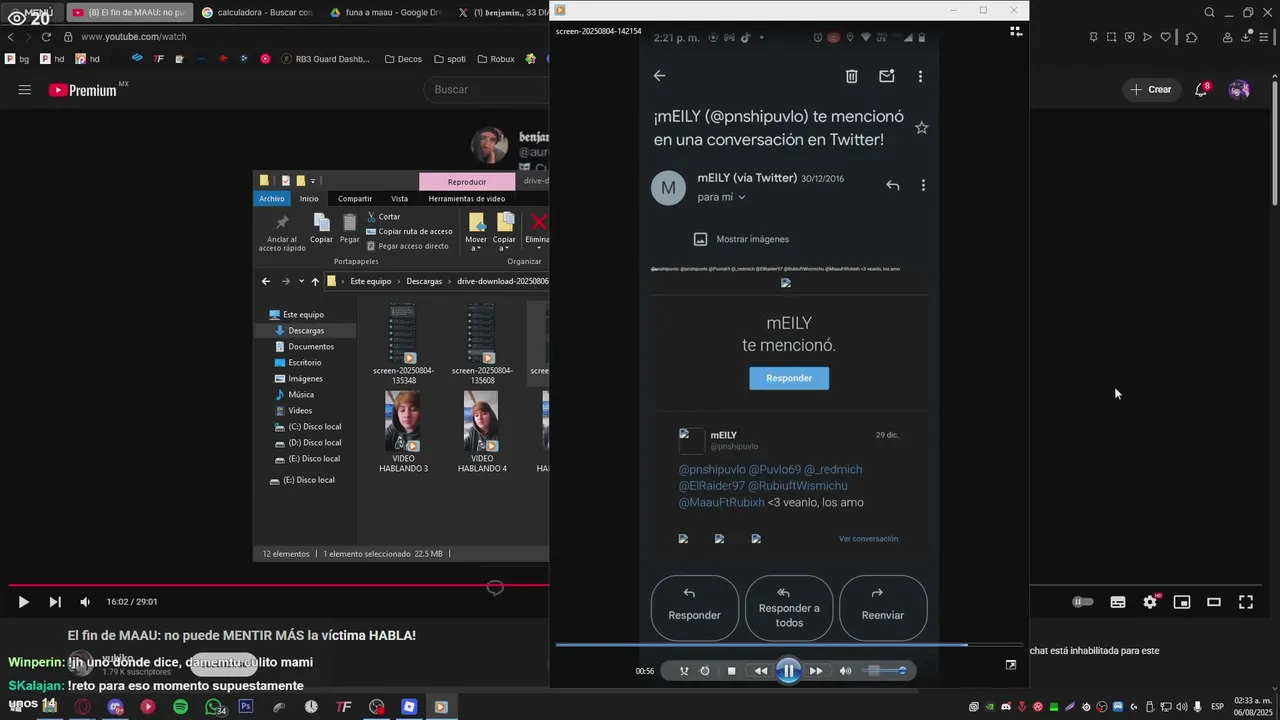Switch to the 'calculadora - Buscar con' tab

(257, 12)
